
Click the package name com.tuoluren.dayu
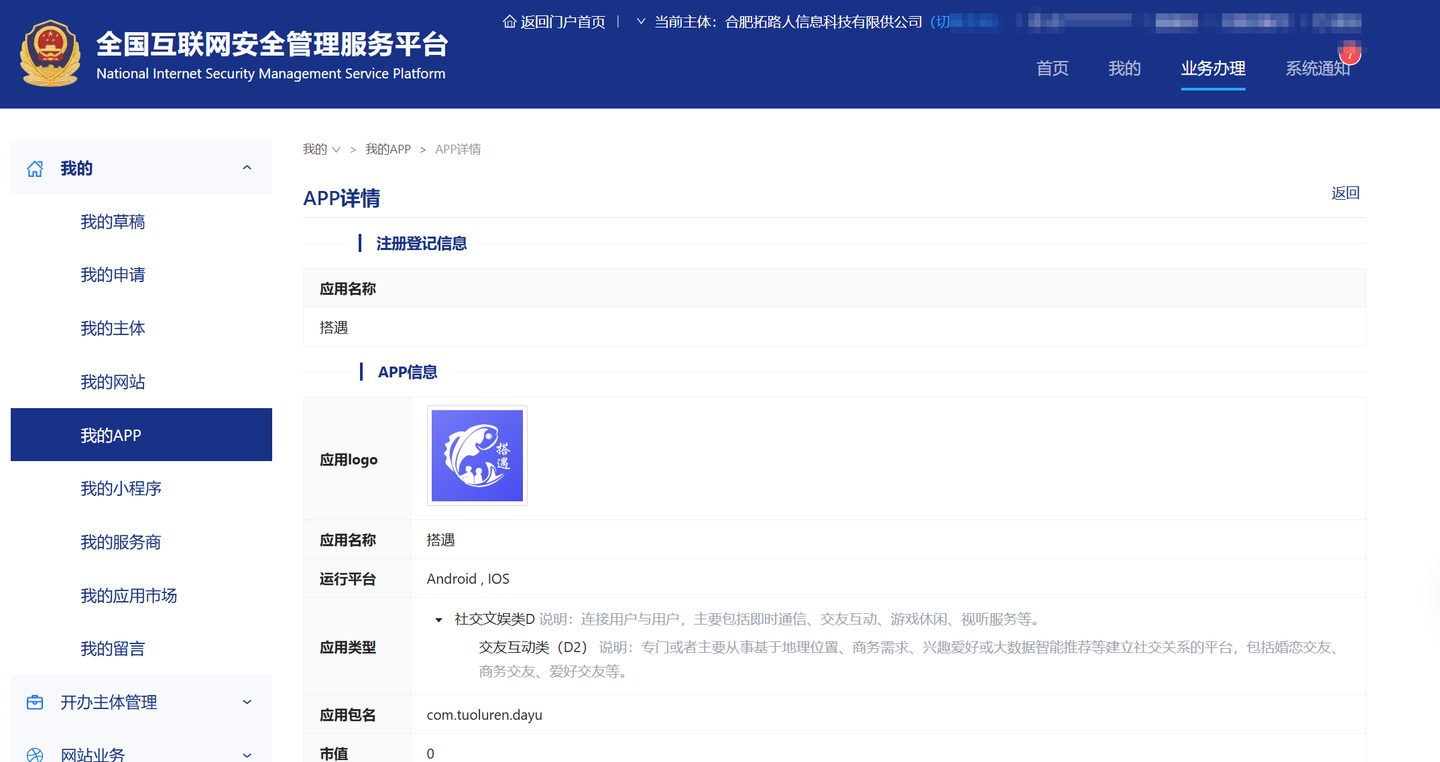click(485, 715)
